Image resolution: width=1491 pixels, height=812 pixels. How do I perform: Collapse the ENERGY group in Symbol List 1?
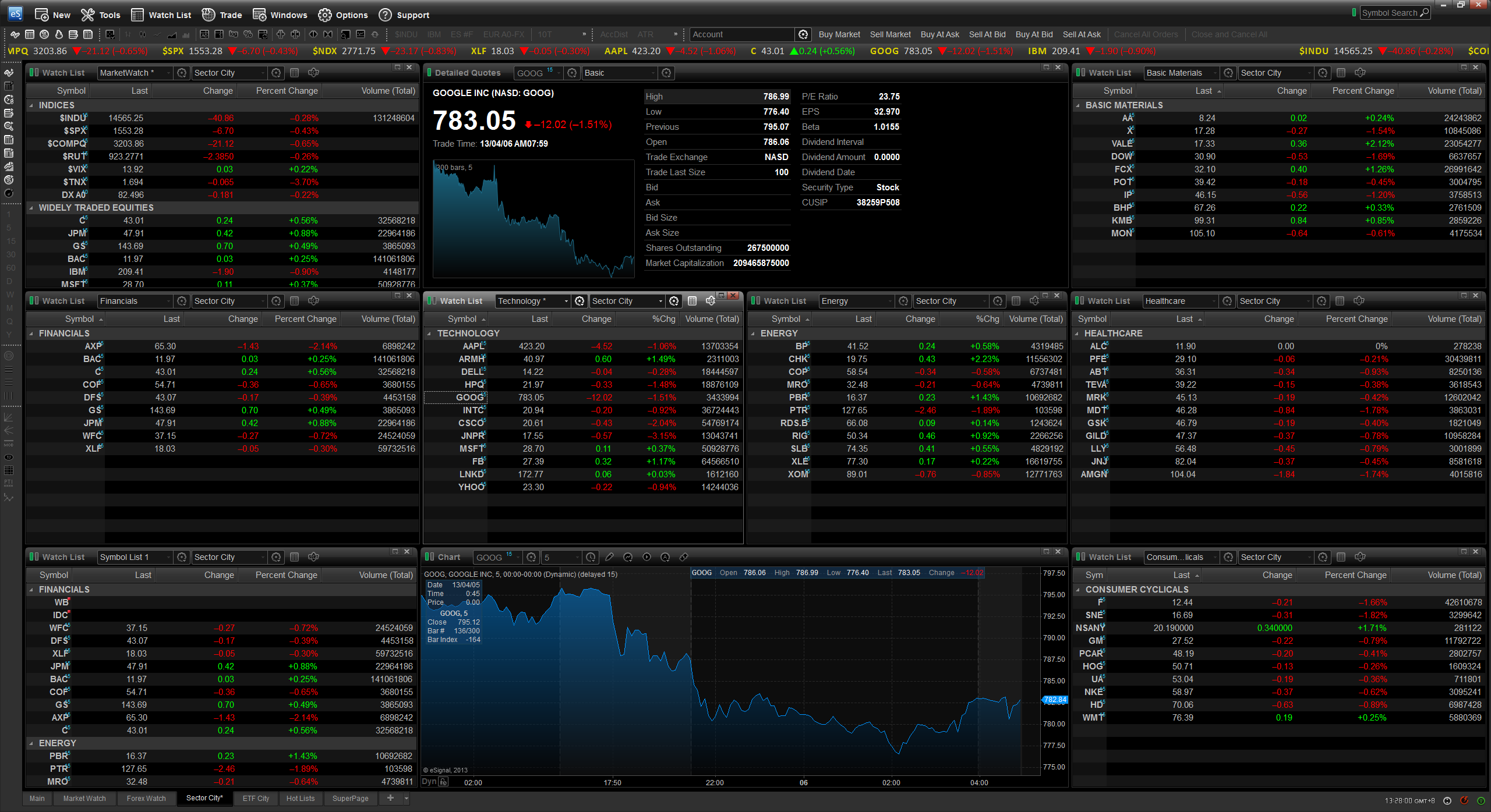[x=31, y=743]
